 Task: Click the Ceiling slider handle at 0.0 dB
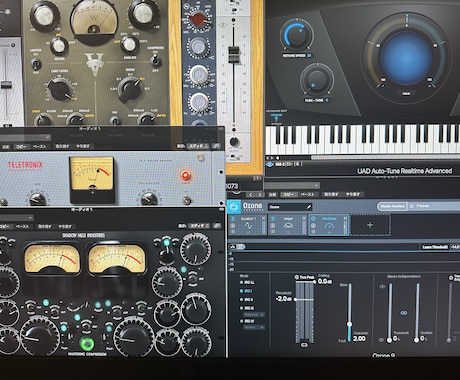[x=314, y=282]
